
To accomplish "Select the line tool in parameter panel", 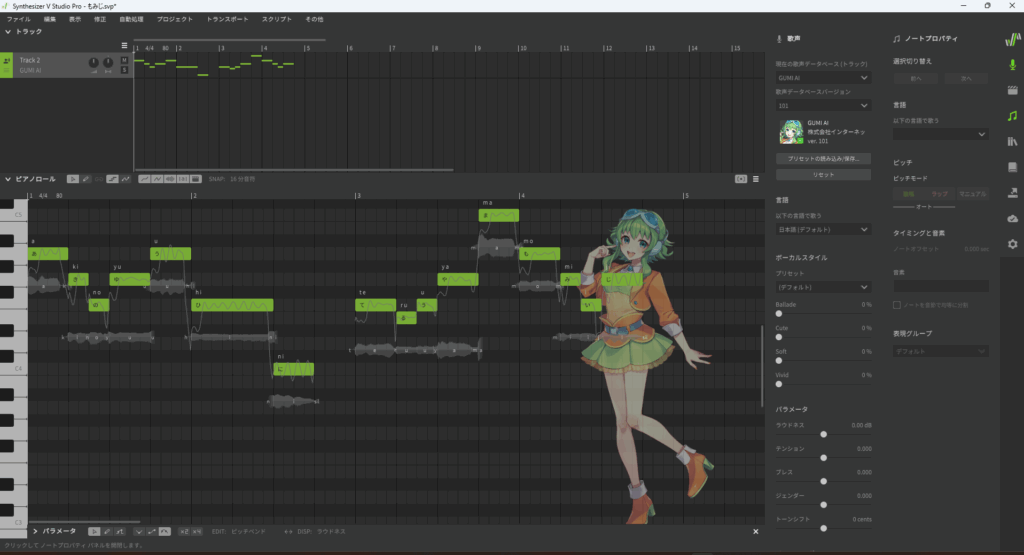I will pos(120,531).
